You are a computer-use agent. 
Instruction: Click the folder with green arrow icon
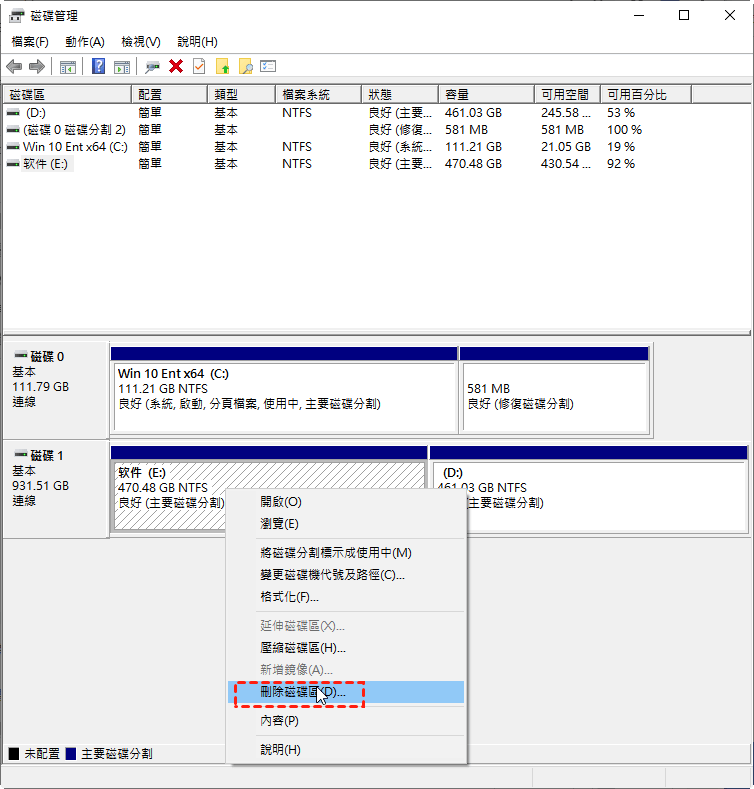(222, 66)
